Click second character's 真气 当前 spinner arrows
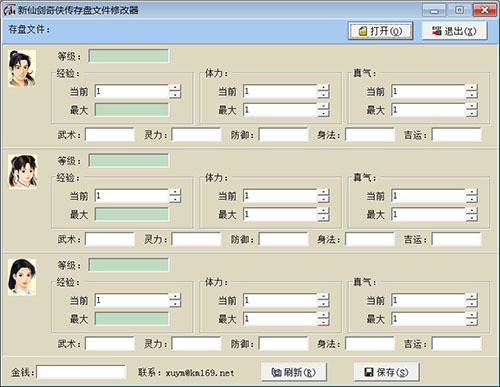Screen dimensions: 500x387 pyautogui.click(x=472, y=196)
